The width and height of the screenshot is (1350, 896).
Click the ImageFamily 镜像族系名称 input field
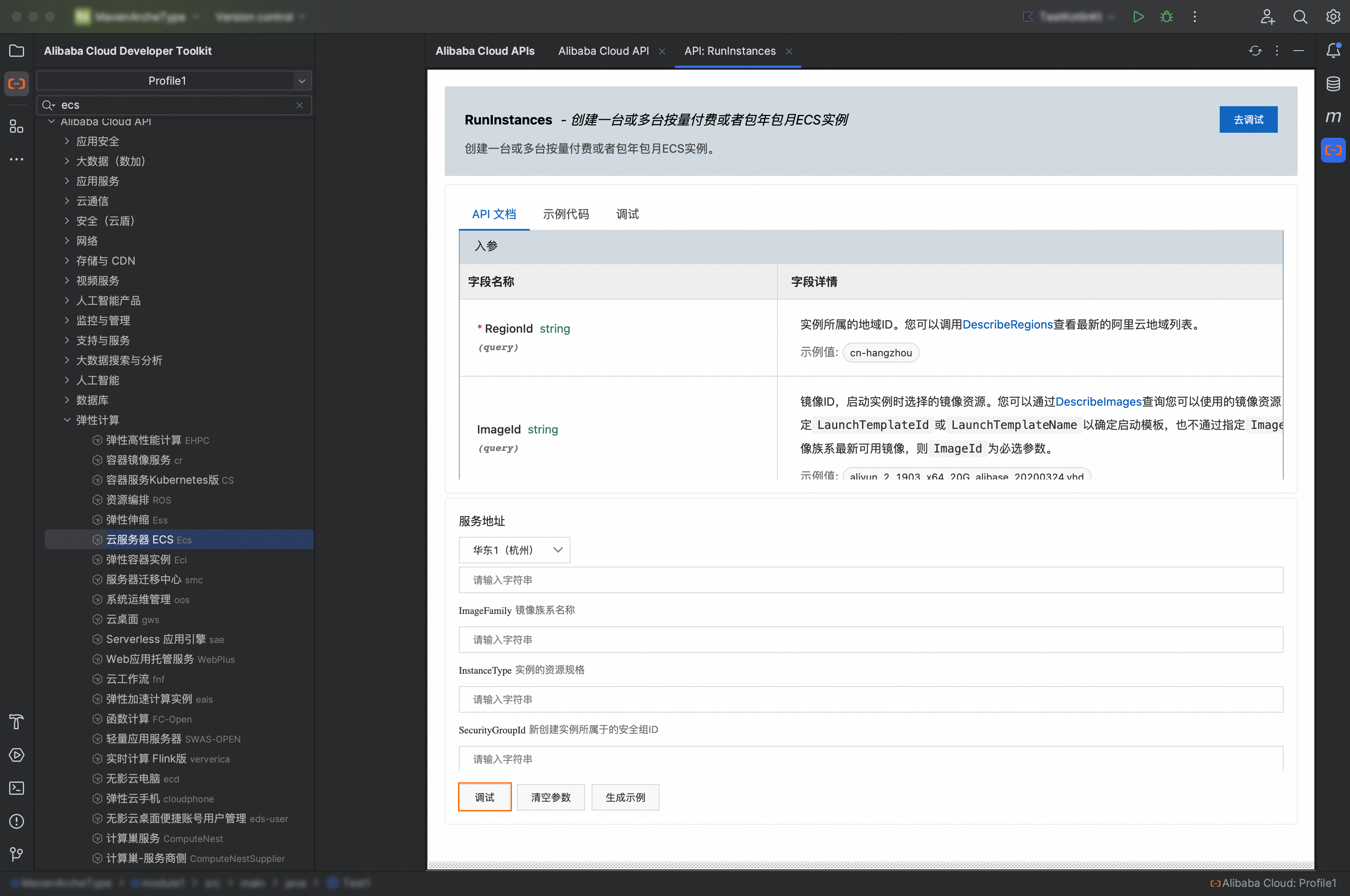(870, 639)
